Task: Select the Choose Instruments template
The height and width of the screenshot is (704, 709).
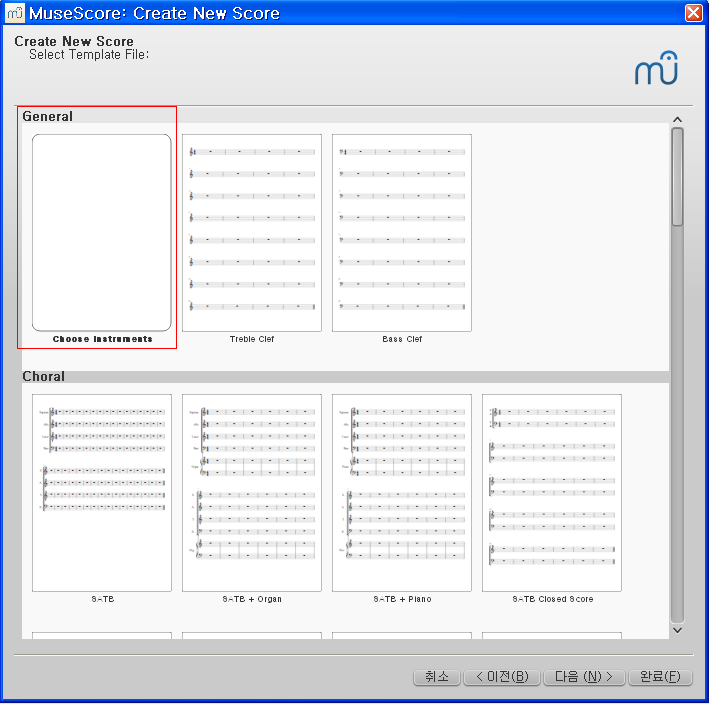Action: (x=102, y=232)
